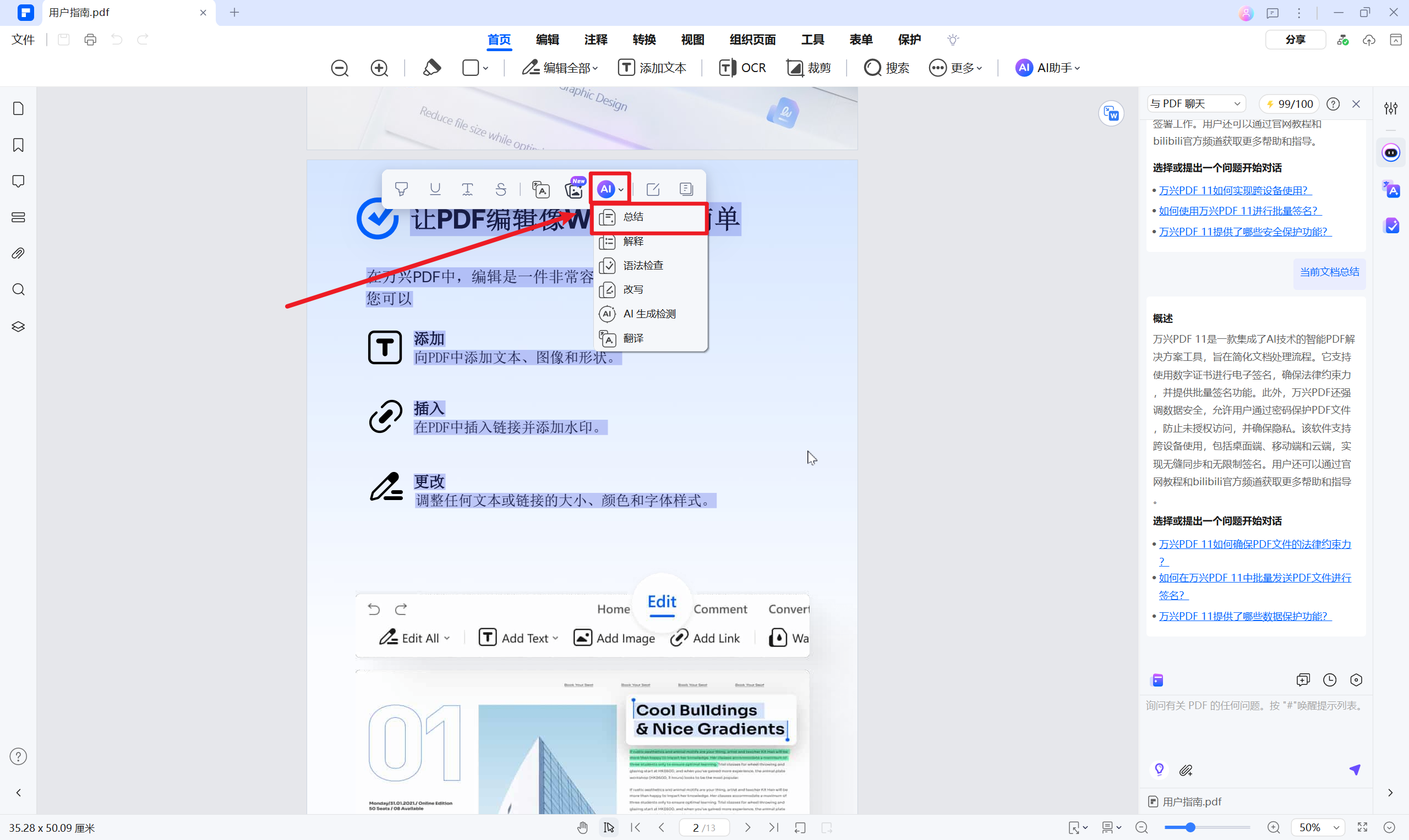Choose 翻译 from the AI context menu
Screen dimensions: 1409x840
pyautogui.click(x=633, y=338)
